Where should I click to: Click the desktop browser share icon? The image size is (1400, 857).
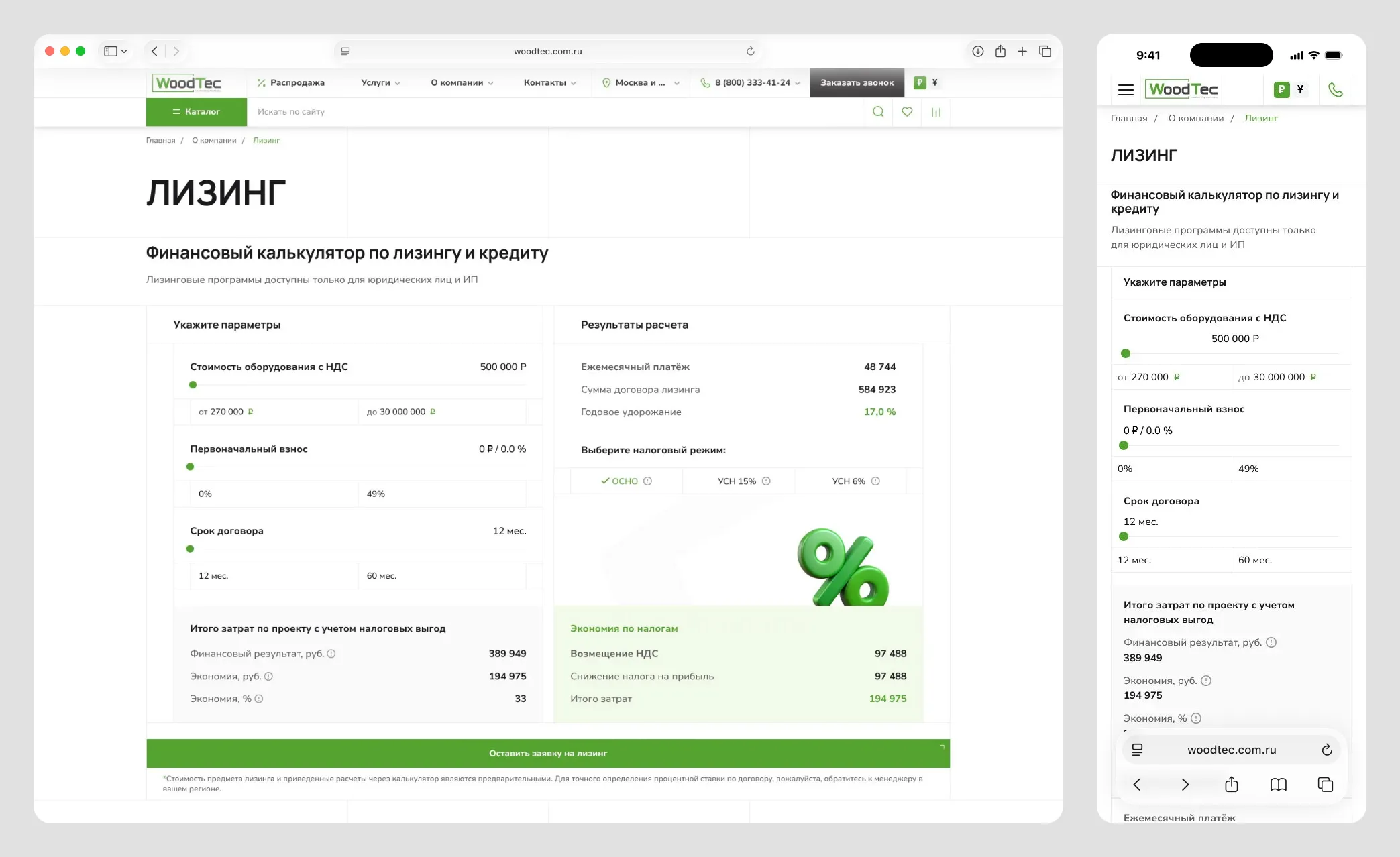(x=1000, y=51)
